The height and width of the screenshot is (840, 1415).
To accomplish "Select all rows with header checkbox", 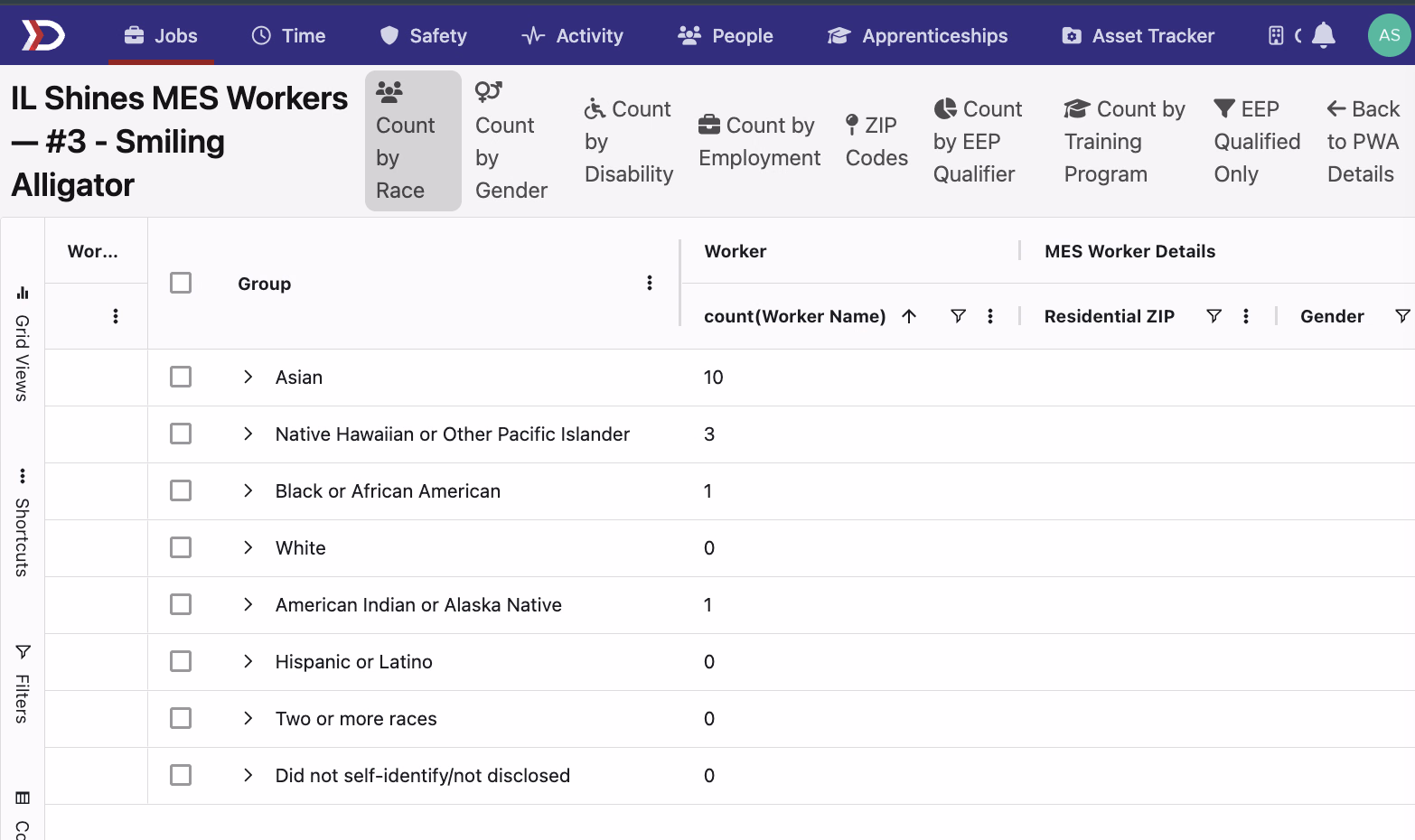I will 181,283.
